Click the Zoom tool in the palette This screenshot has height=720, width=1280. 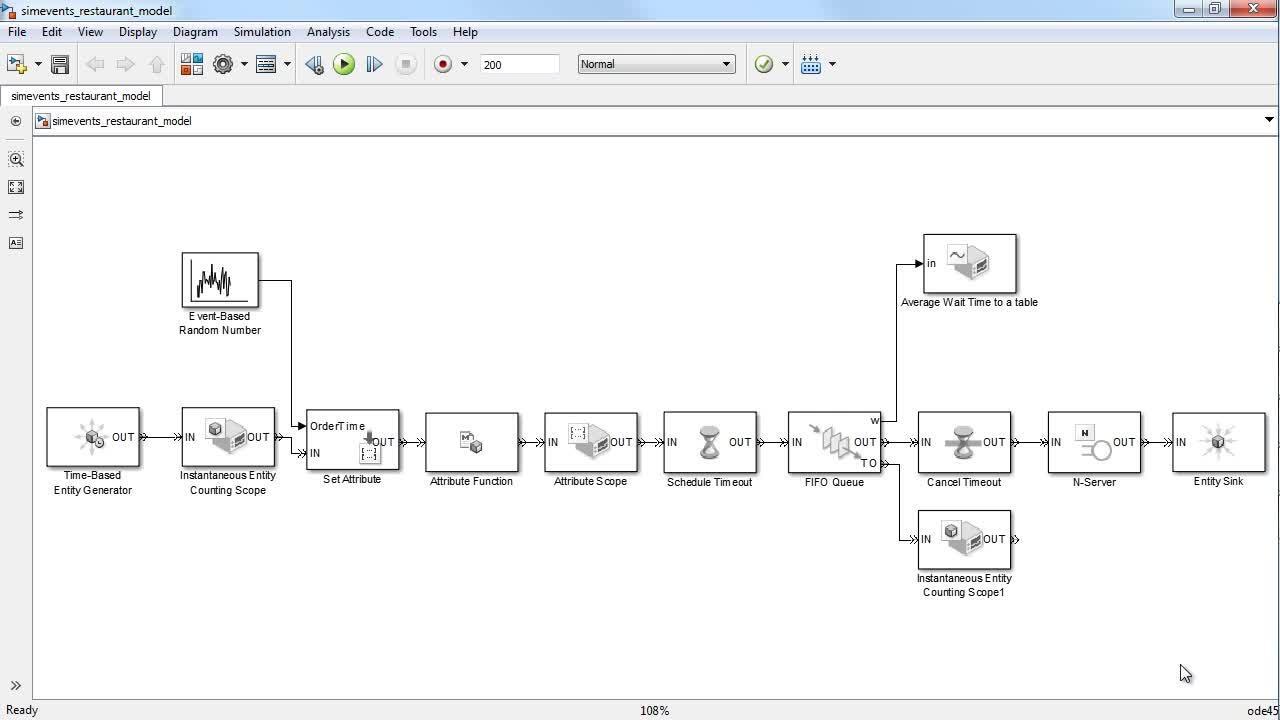(16, 159)
